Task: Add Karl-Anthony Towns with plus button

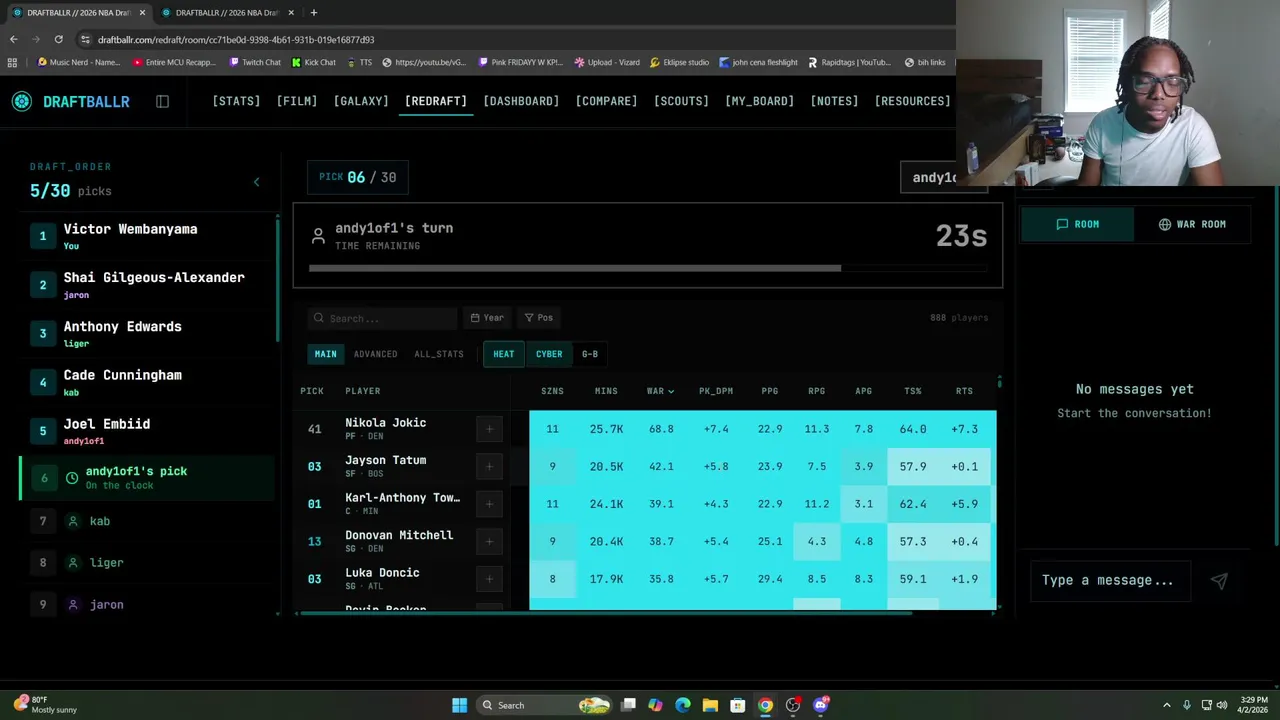Action: click(489, 504)
